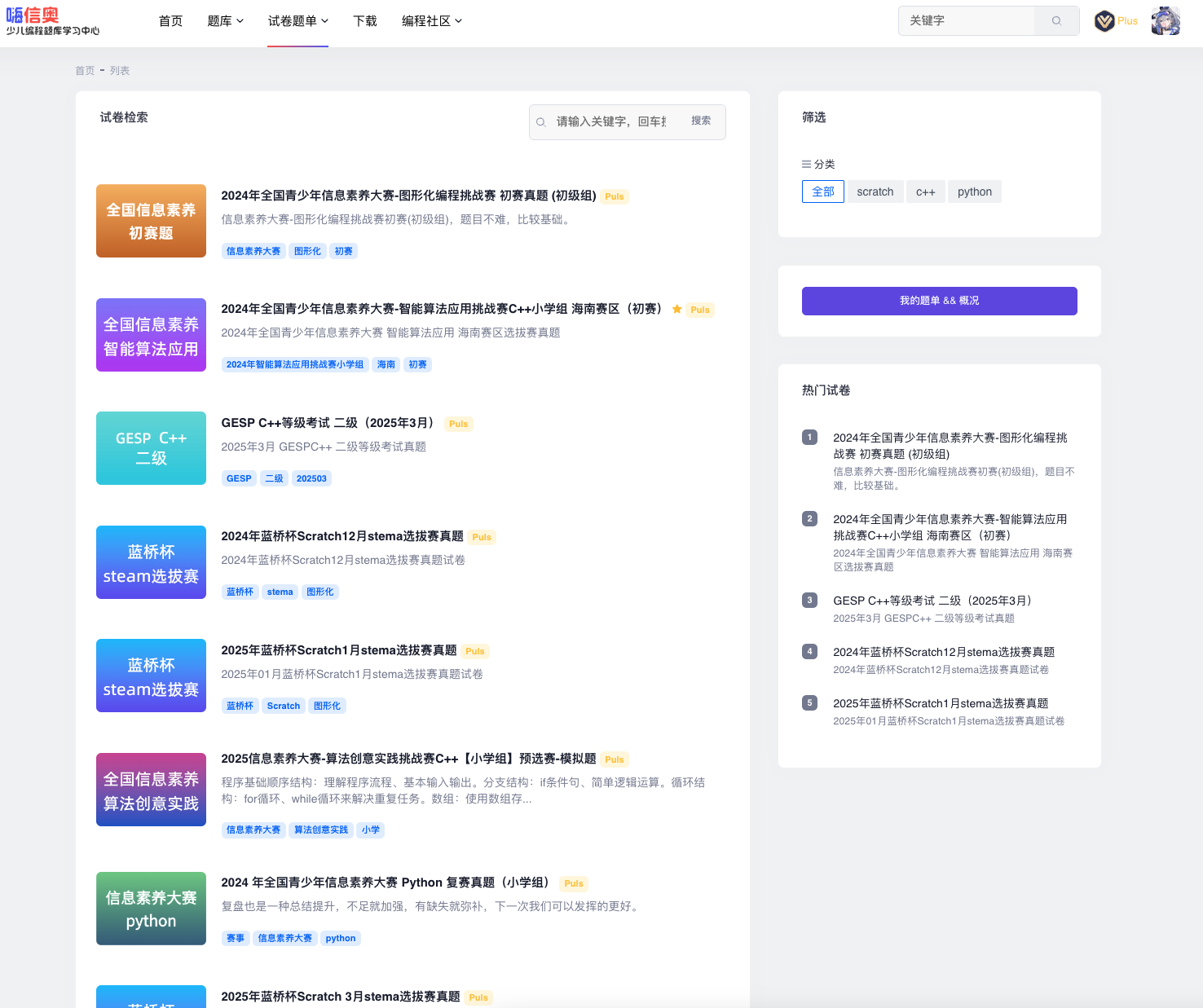This screenshot has width=1203, height=1008.
Task: Click the 202503 tag
Action: 311,478
